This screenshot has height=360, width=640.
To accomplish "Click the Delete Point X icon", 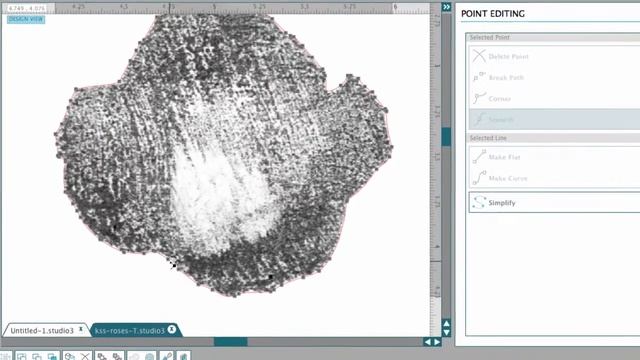I will pos(479,56).
